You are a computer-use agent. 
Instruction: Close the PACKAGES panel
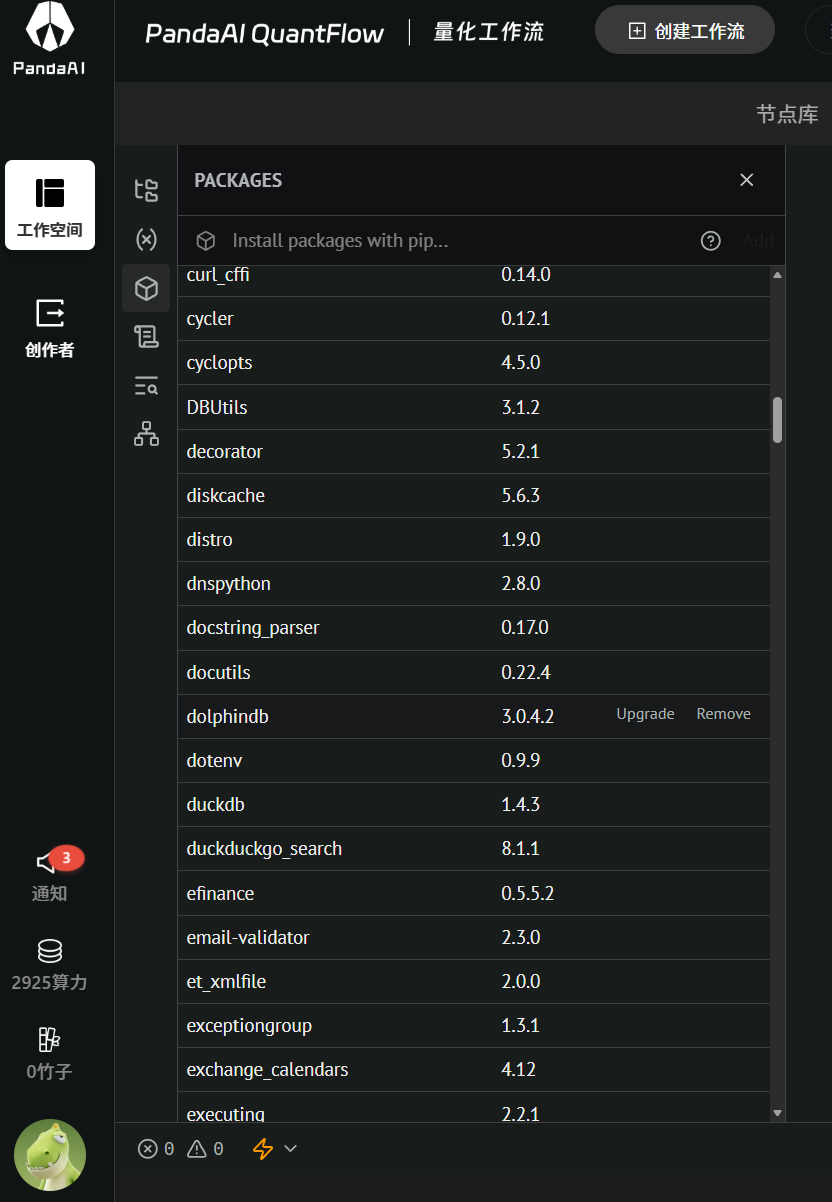click(746, 180)
